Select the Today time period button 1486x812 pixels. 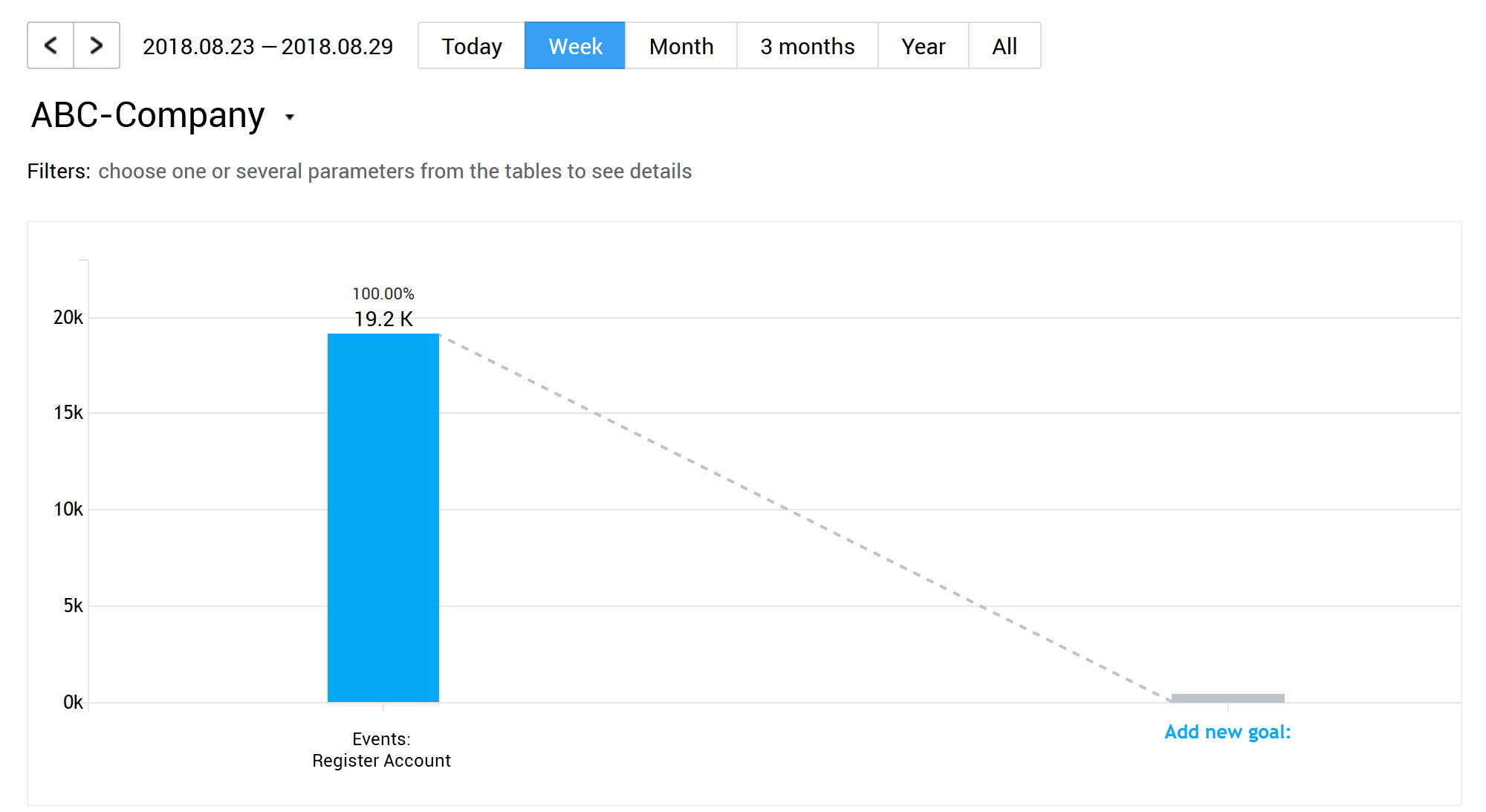472,45
